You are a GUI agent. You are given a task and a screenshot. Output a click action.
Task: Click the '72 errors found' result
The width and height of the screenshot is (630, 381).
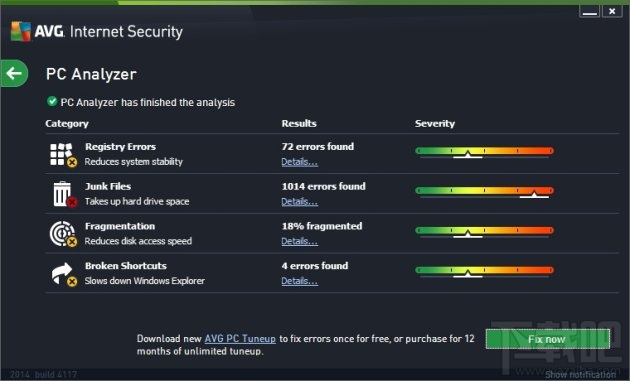(317, 147)
